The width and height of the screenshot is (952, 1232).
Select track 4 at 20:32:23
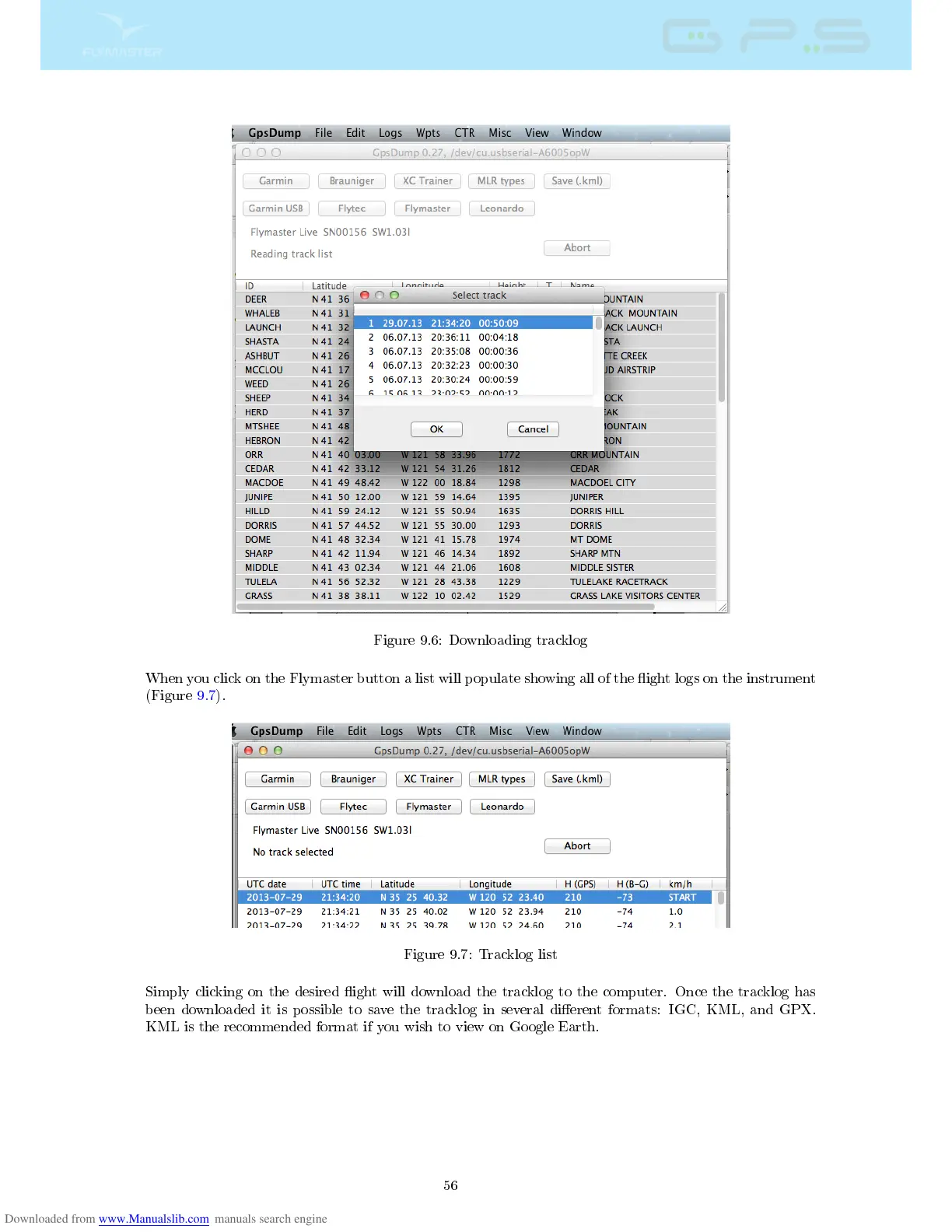tap(473, 366)
